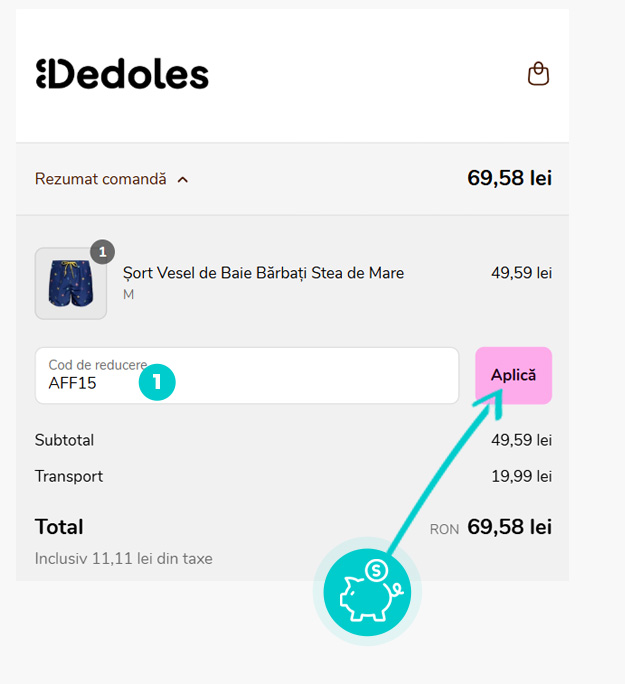Click product name Șort Vesel de Baie
The height and width of the screenshot is (684, 625).
pyautogui.click(x=263, y=273)
